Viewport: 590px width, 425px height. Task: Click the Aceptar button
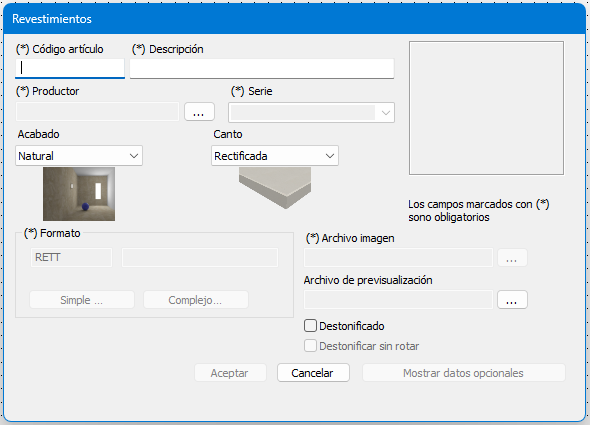point(230,373)
